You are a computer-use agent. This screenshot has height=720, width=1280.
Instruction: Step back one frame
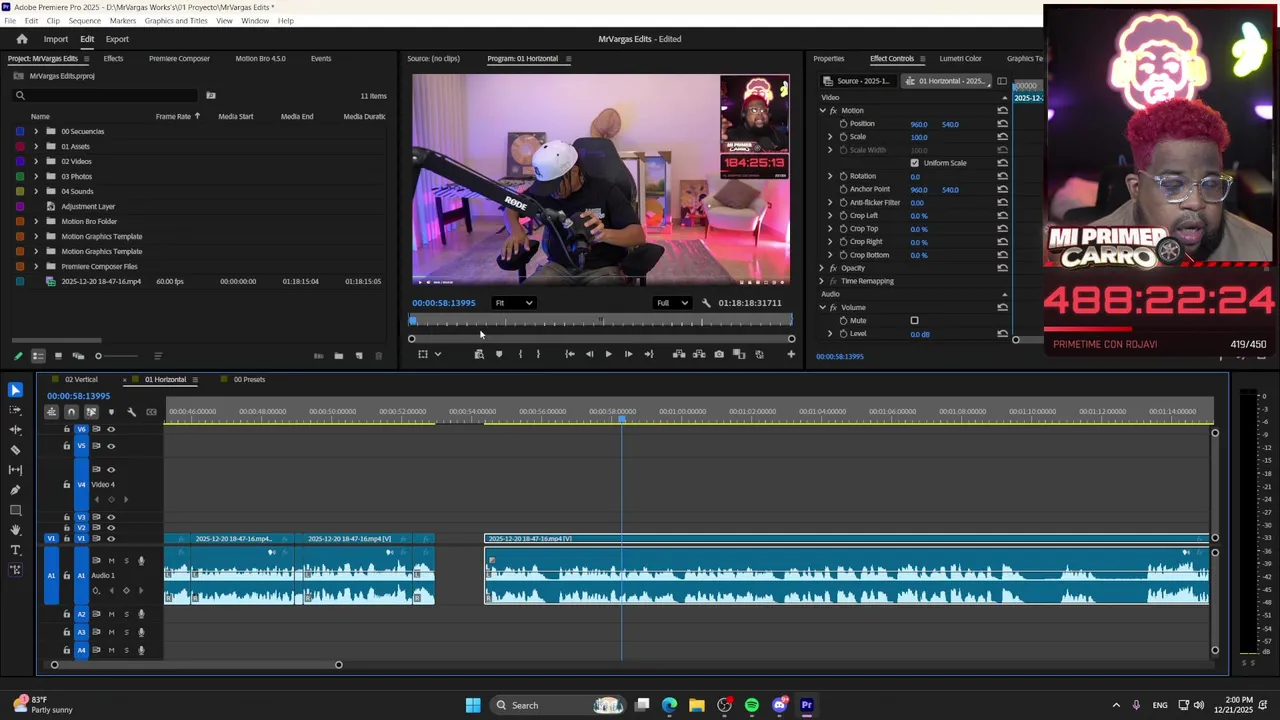click(x=589, y=354)
